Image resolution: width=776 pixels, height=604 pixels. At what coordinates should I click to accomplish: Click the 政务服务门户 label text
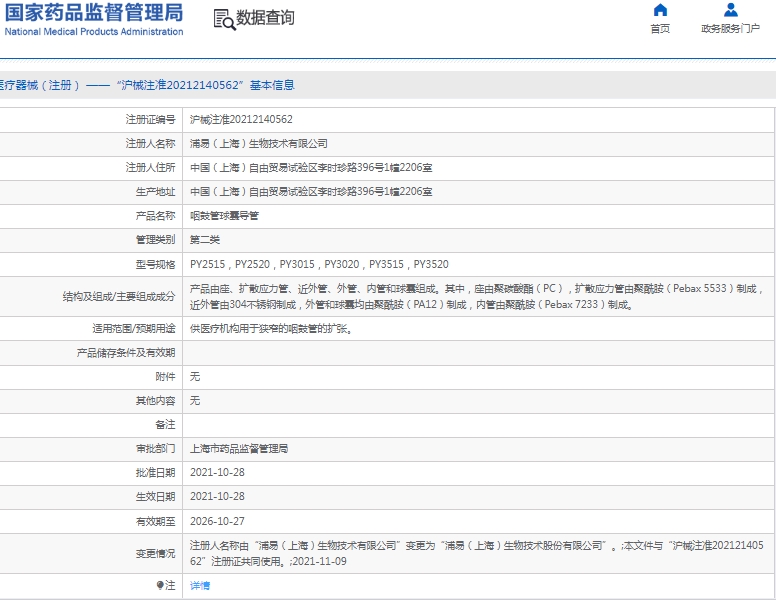pos(730,29)
